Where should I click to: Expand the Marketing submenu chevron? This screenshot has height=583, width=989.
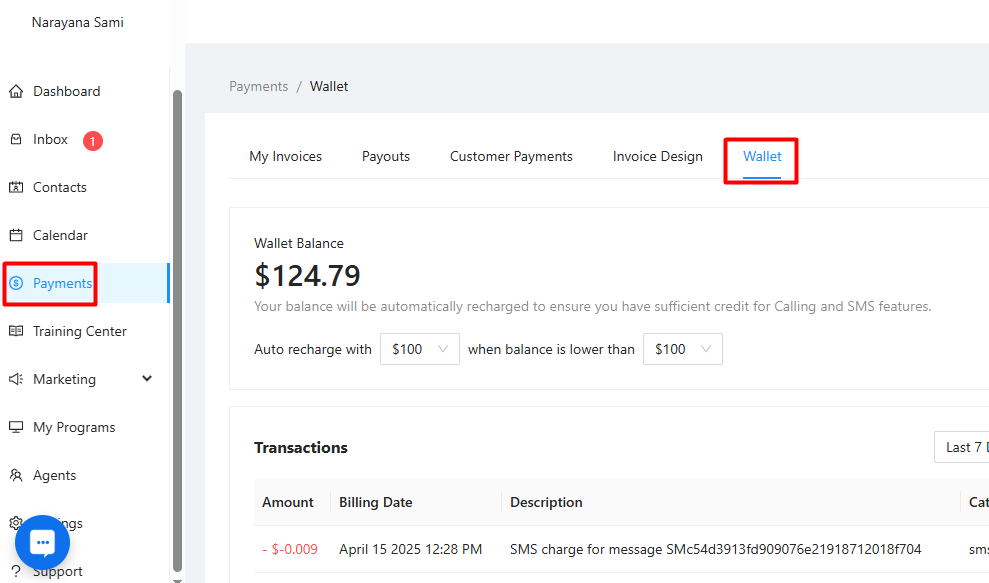point(147,379)
